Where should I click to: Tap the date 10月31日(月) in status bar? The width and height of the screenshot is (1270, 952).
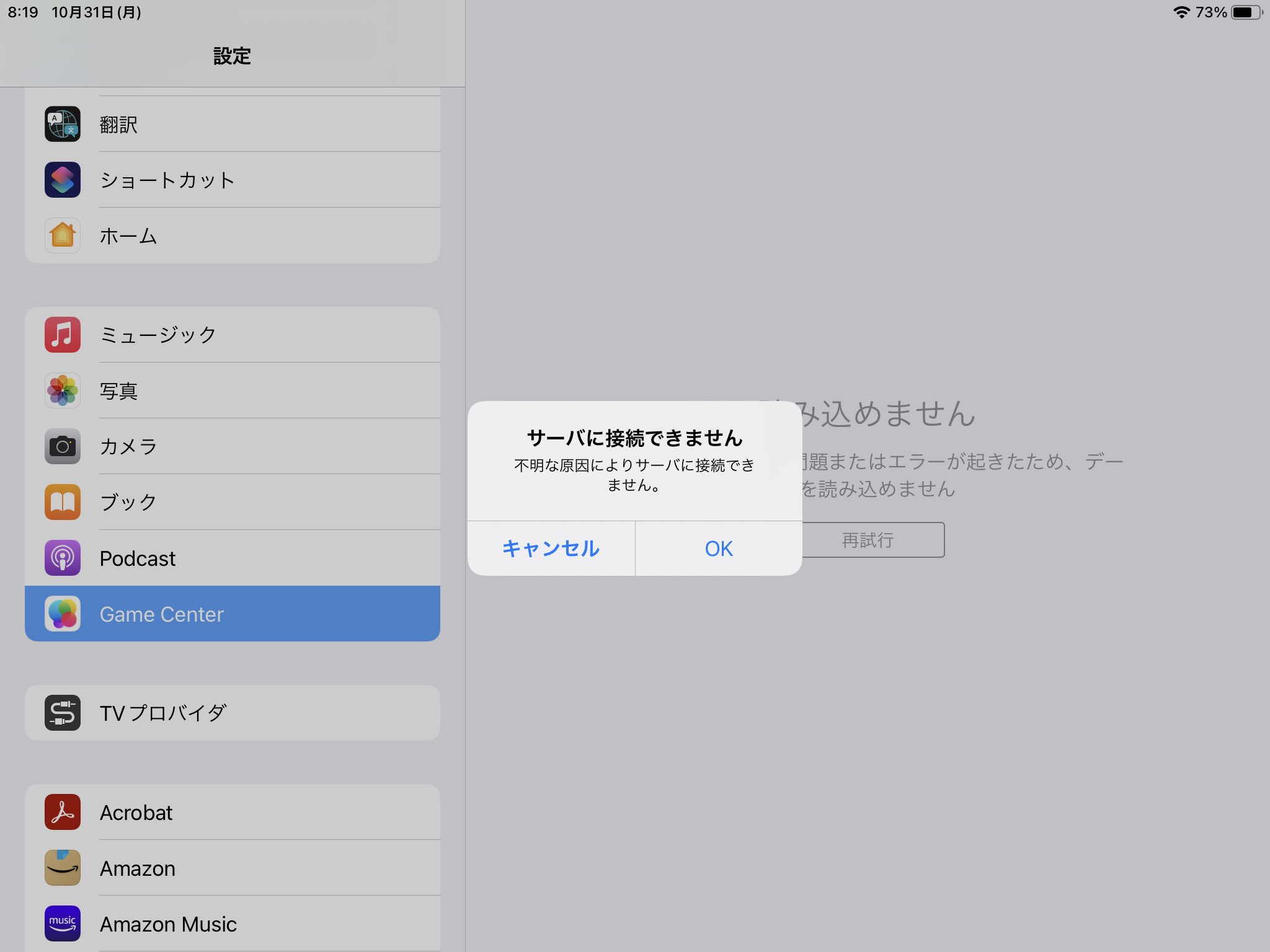pyautogui.click(x=96, y=12)
